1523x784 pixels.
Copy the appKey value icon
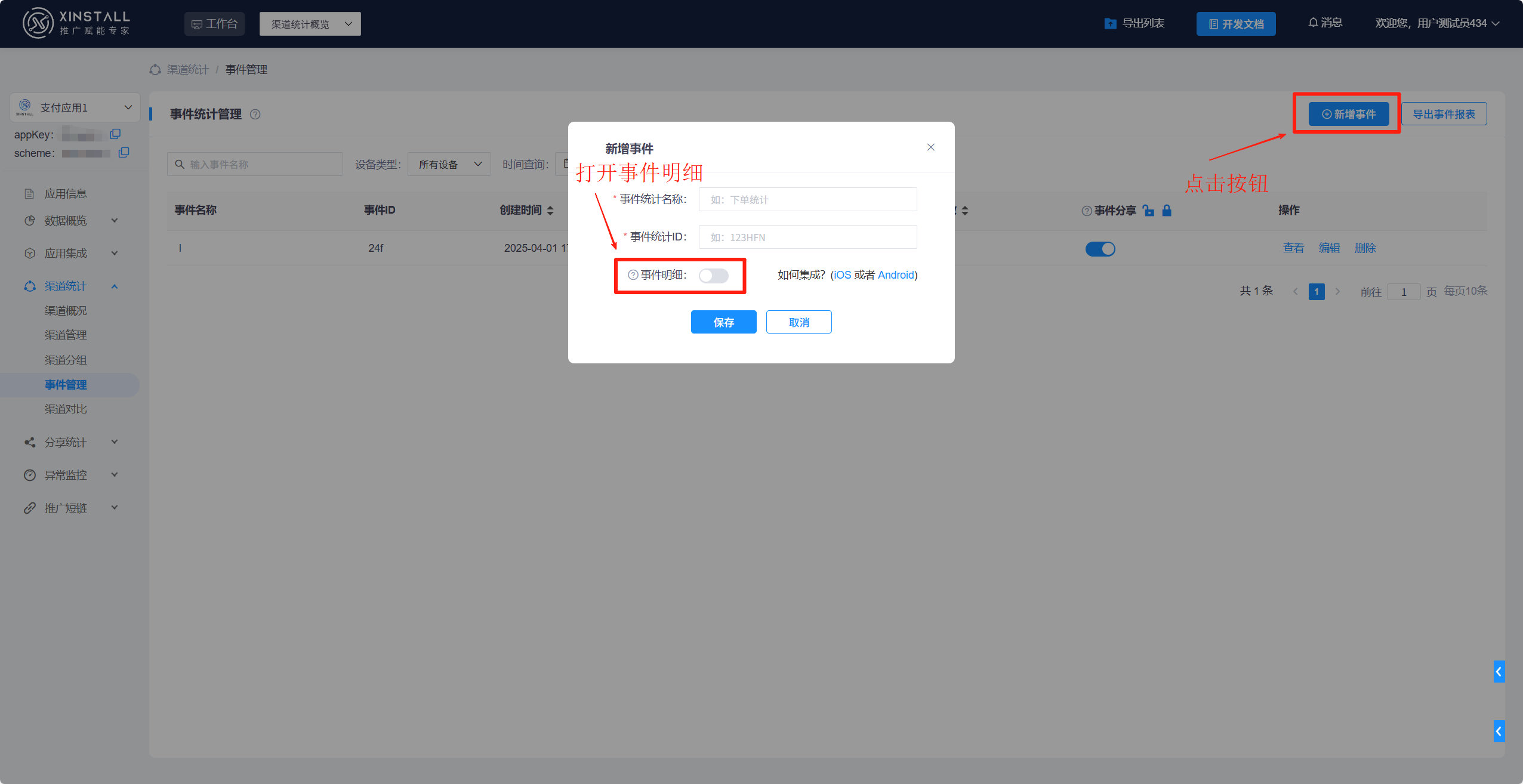[x=115, y=134]
